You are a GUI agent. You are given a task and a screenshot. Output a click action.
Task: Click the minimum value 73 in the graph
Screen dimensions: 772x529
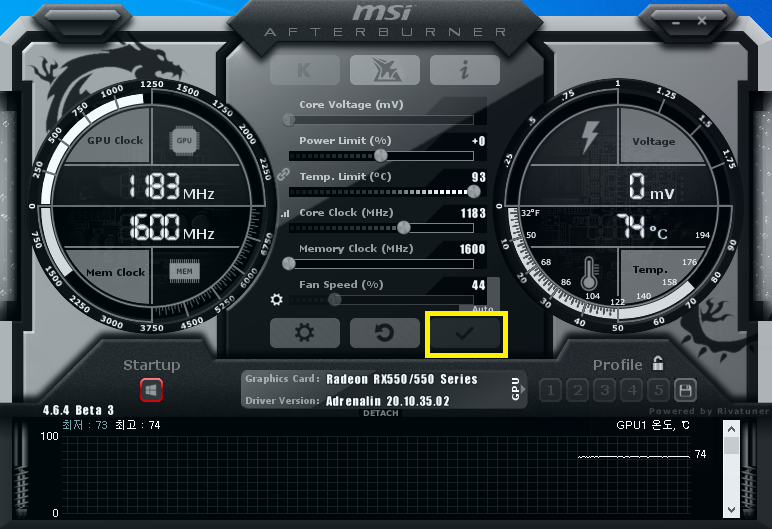[101, 425]
